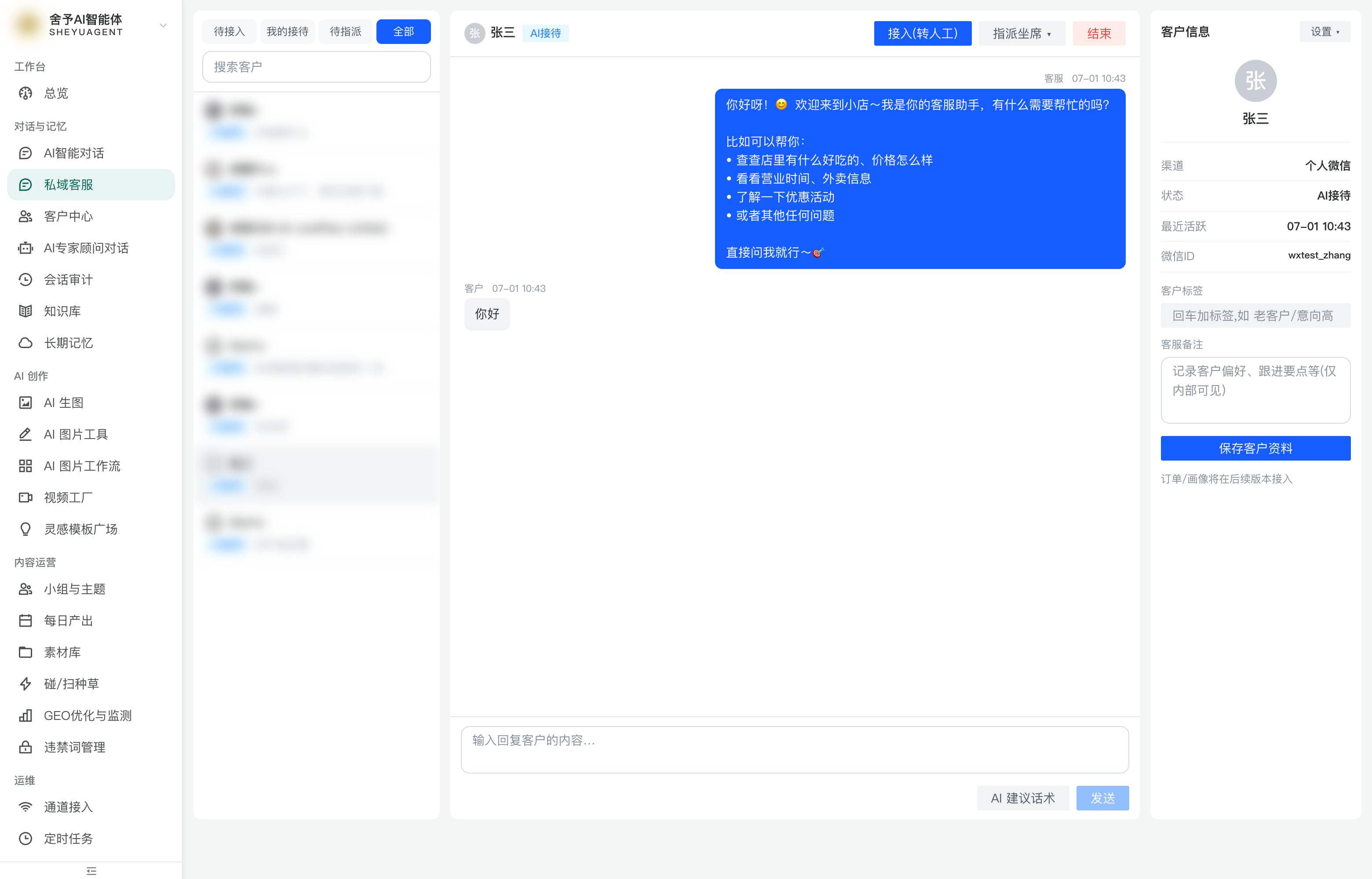Click the 你好 customer message bubble

(x=487, y=314)
